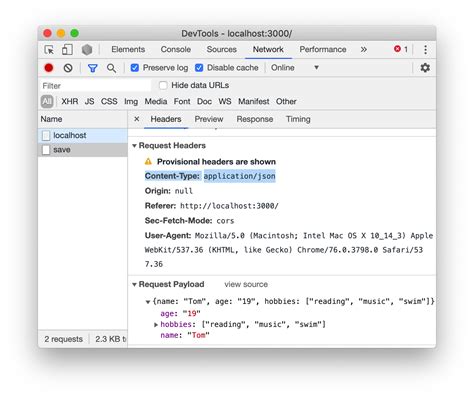Filter by Doc requests
The image size is (474, 398).
click(x=204, y=101)
